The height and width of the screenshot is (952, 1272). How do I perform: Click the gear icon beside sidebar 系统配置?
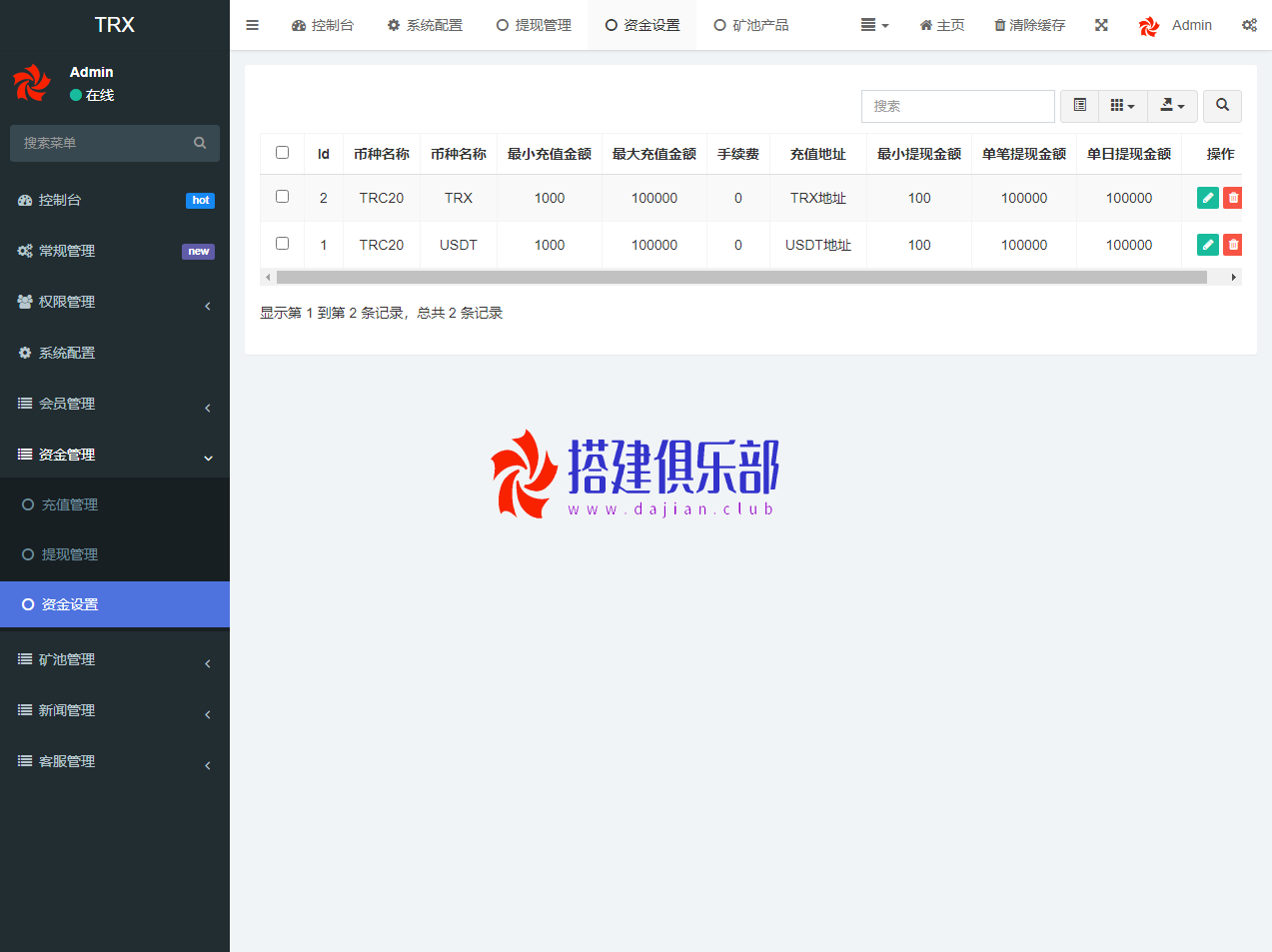[25, 353]
